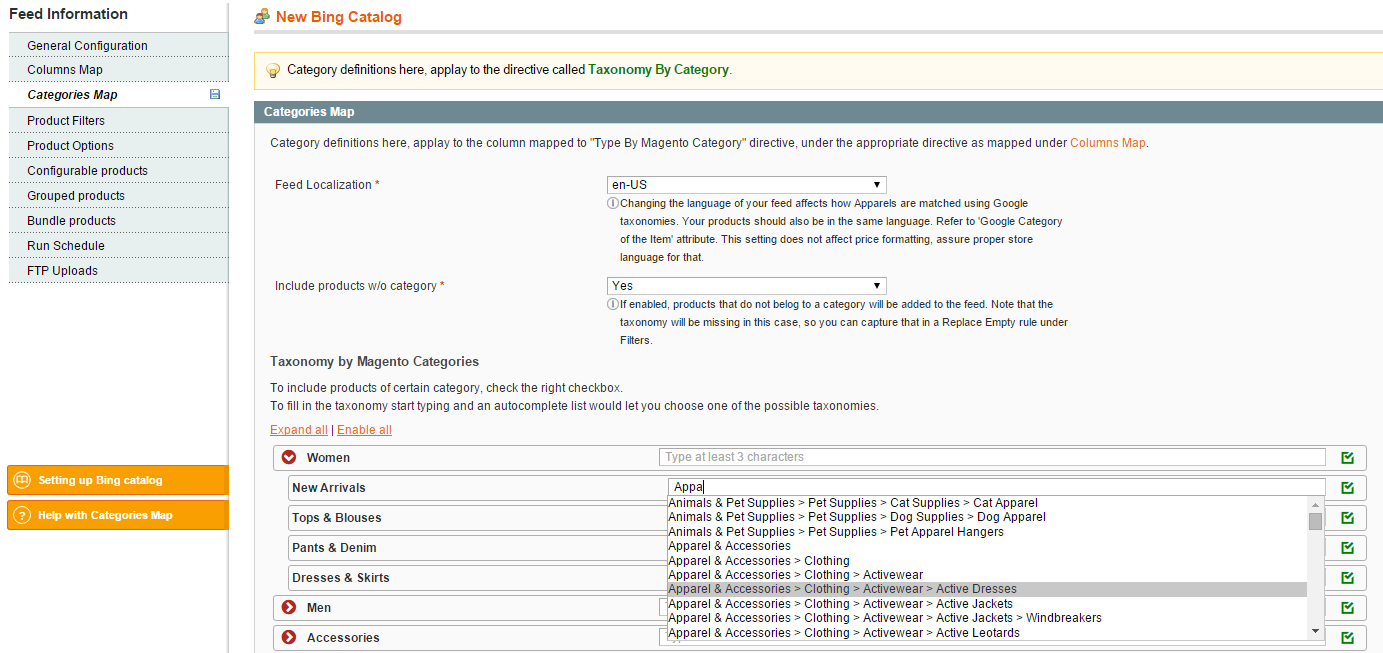Click the info icon under Include products w/o category
Image resolution: width=1383 pixels, height=653 pixels.
(x=612, y=304)
